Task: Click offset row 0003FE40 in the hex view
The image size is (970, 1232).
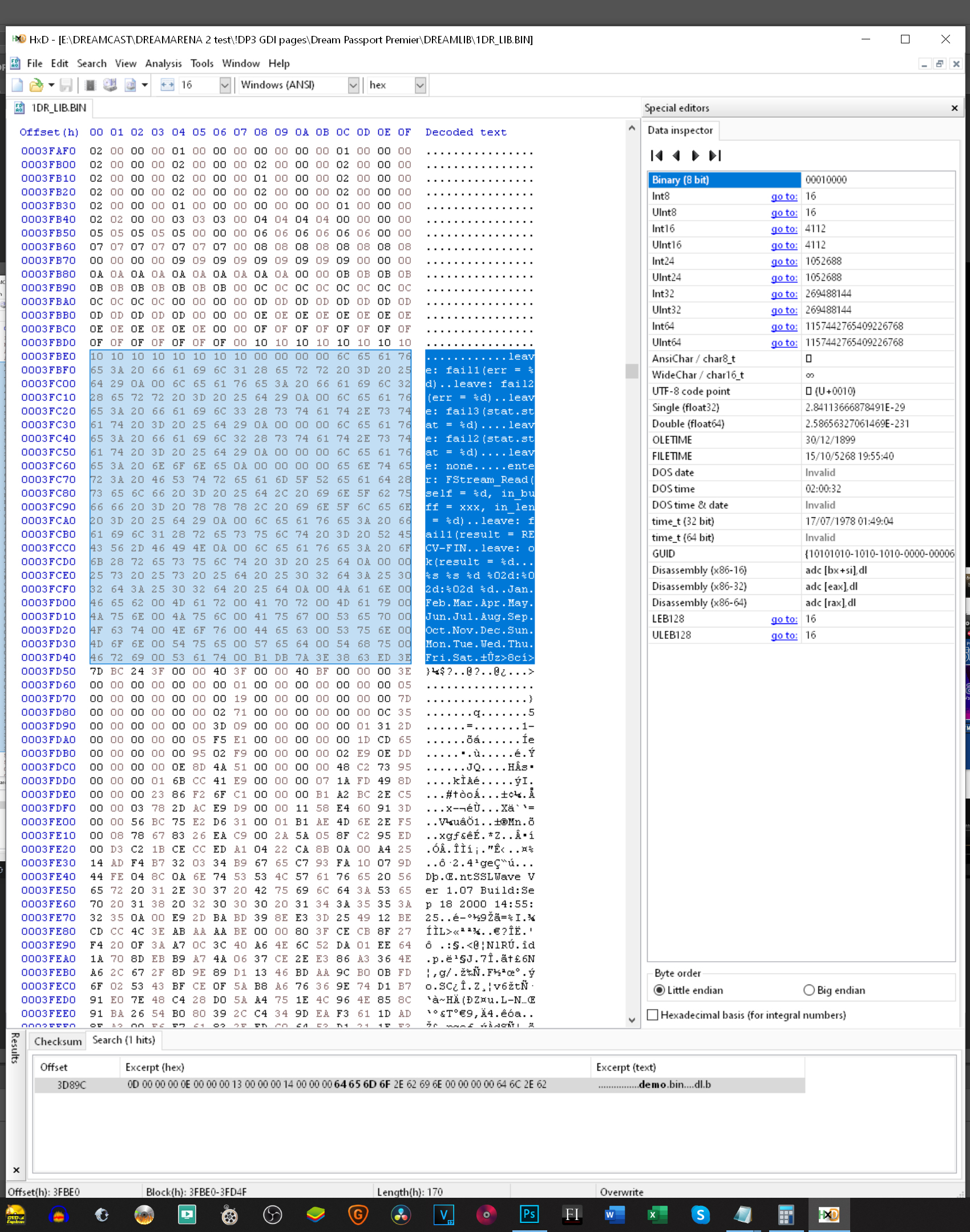Action: [x=48, y=877]
